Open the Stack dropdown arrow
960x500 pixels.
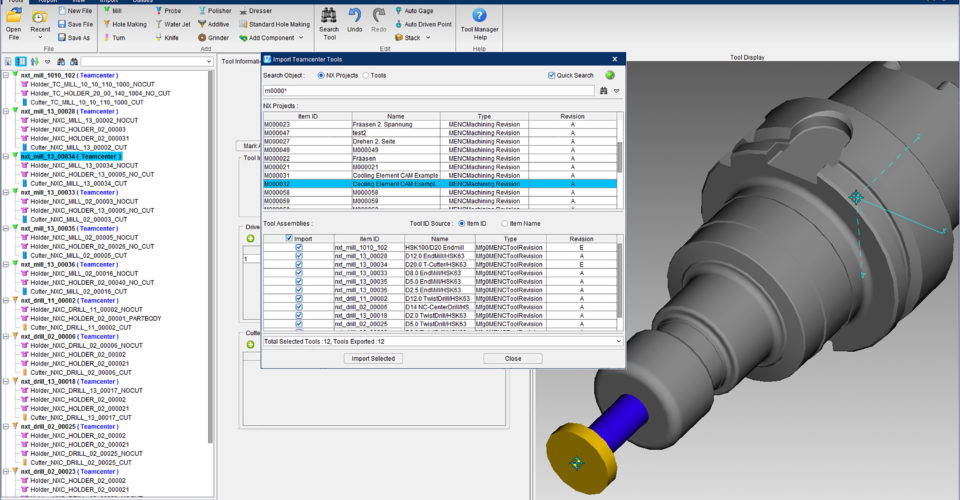click(x=428, y=38)
